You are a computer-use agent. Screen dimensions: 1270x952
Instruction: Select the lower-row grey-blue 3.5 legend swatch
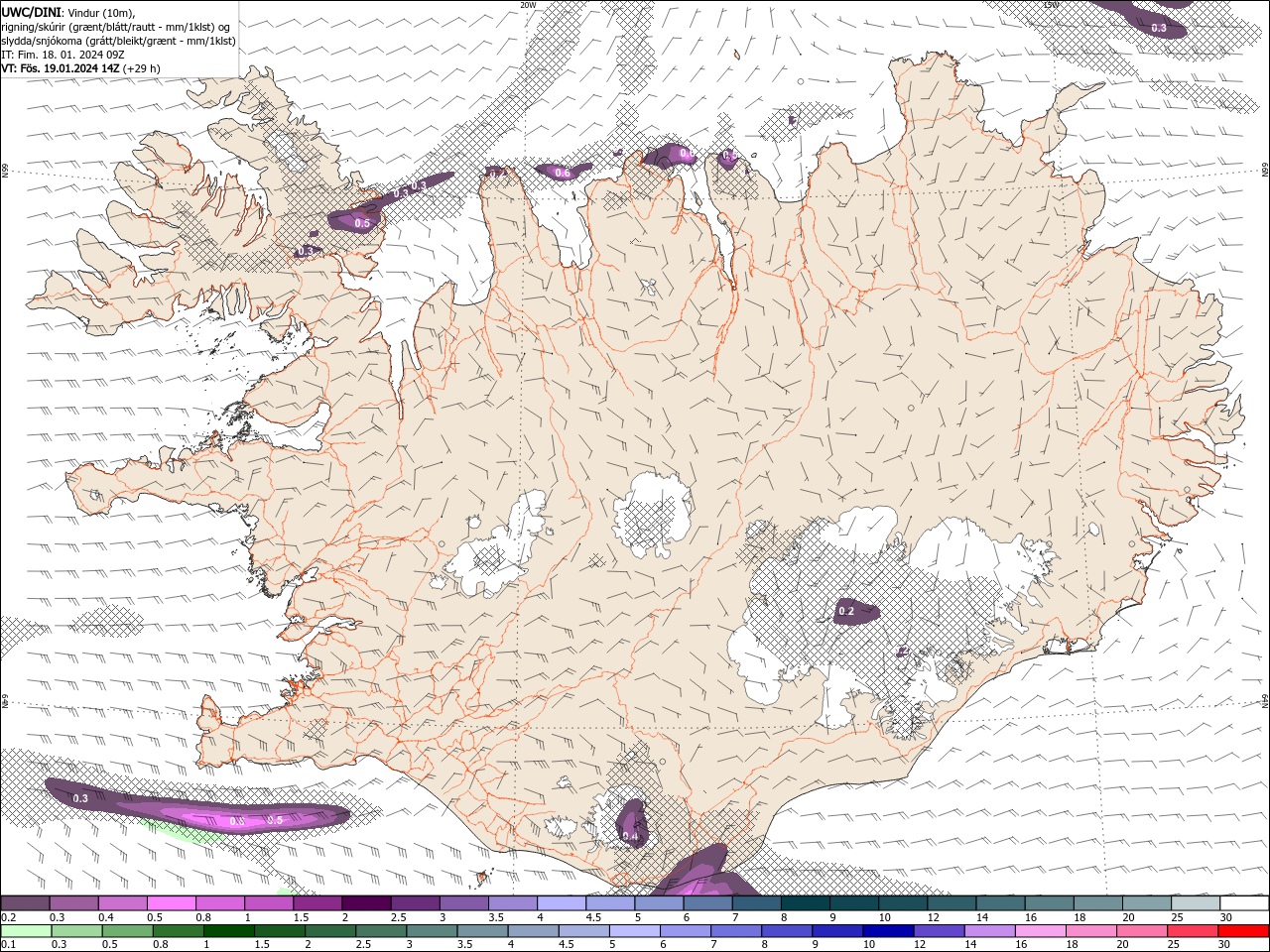tap(482, 931)
